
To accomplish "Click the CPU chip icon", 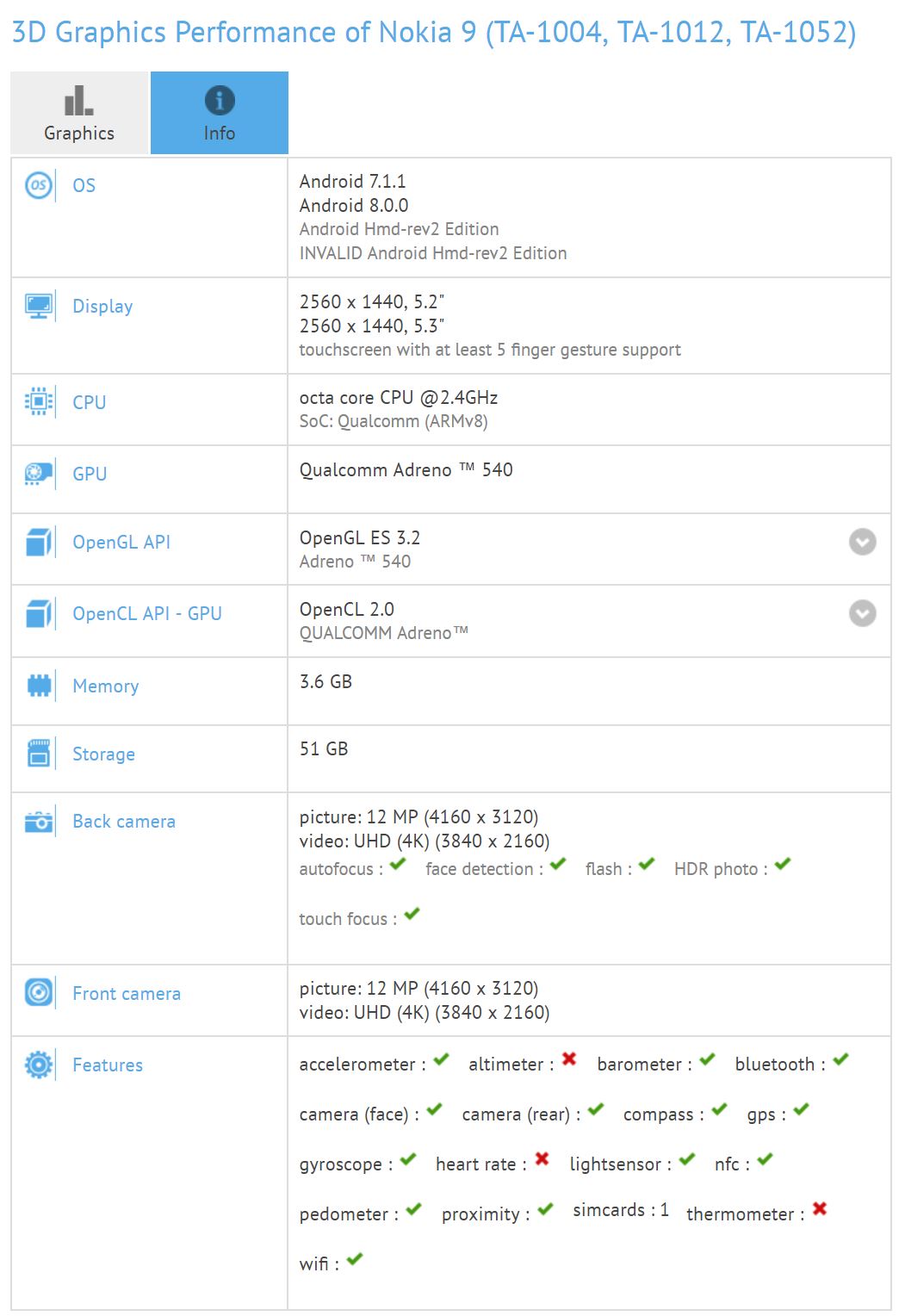I will tap(39, 401).
